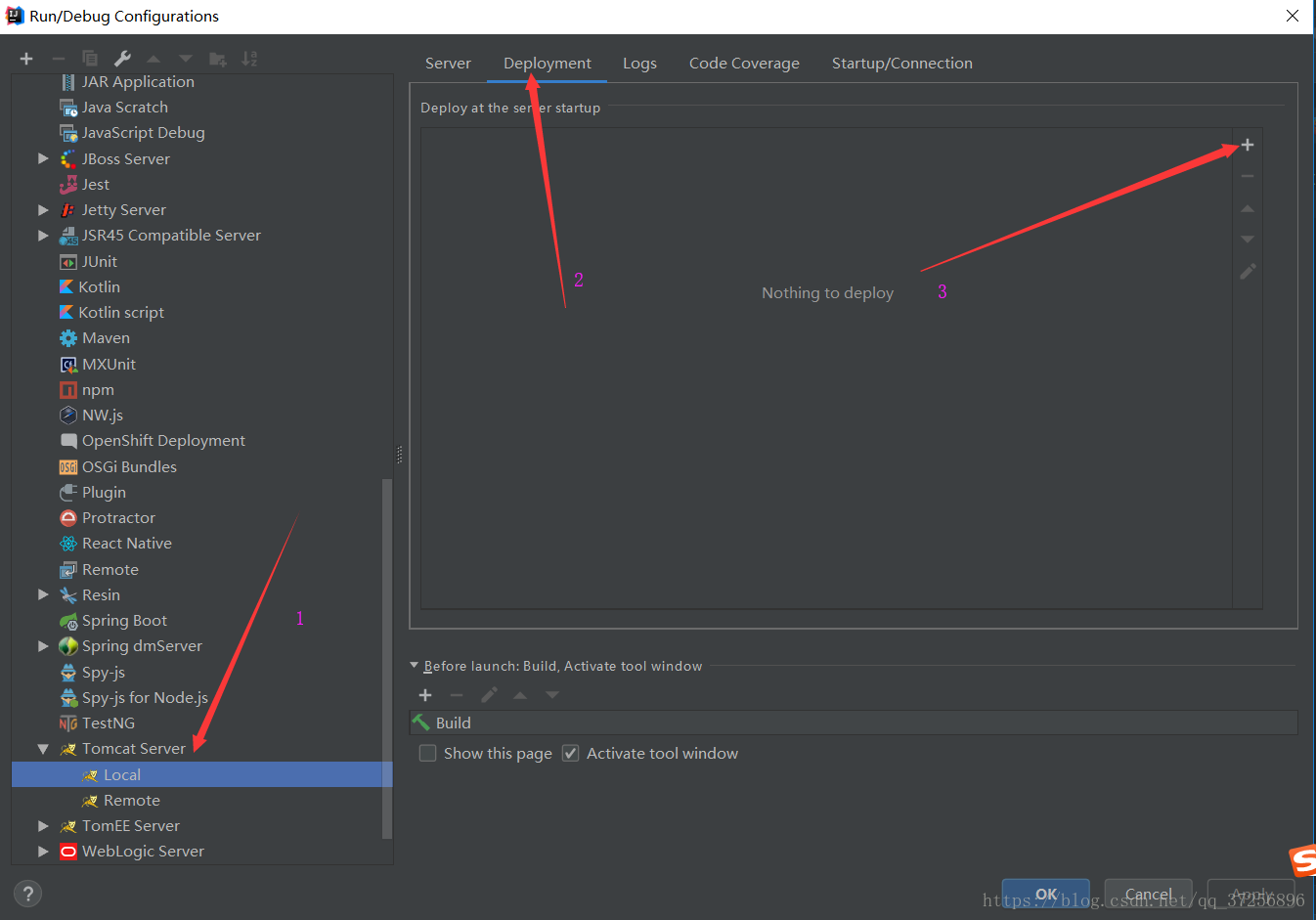Click Maven gear icon
The width and height of the screenshot is (1316, 920).
tap(68, 338)
